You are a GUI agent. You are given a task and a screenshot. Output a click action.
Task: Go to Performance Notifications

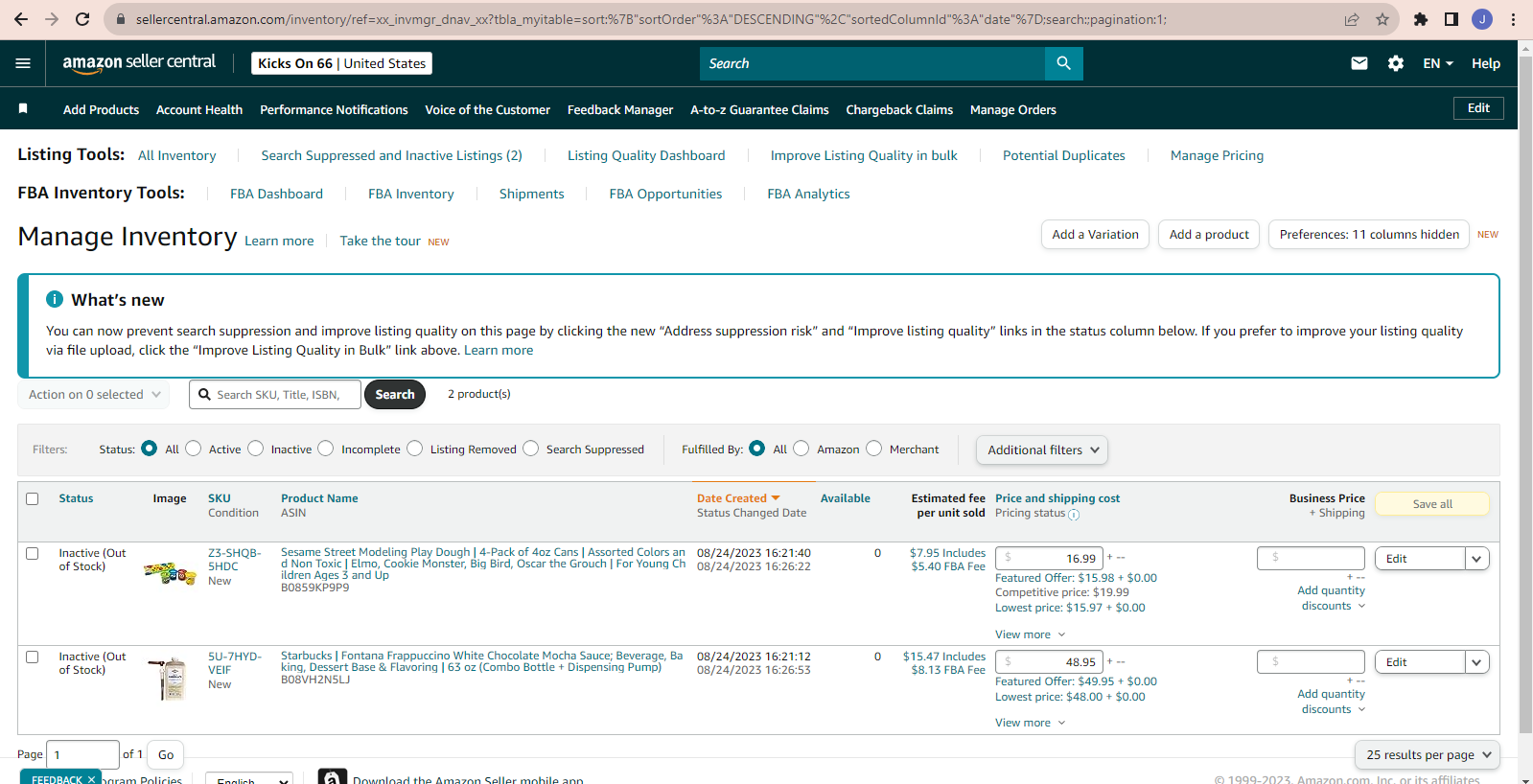pos(334,110)
